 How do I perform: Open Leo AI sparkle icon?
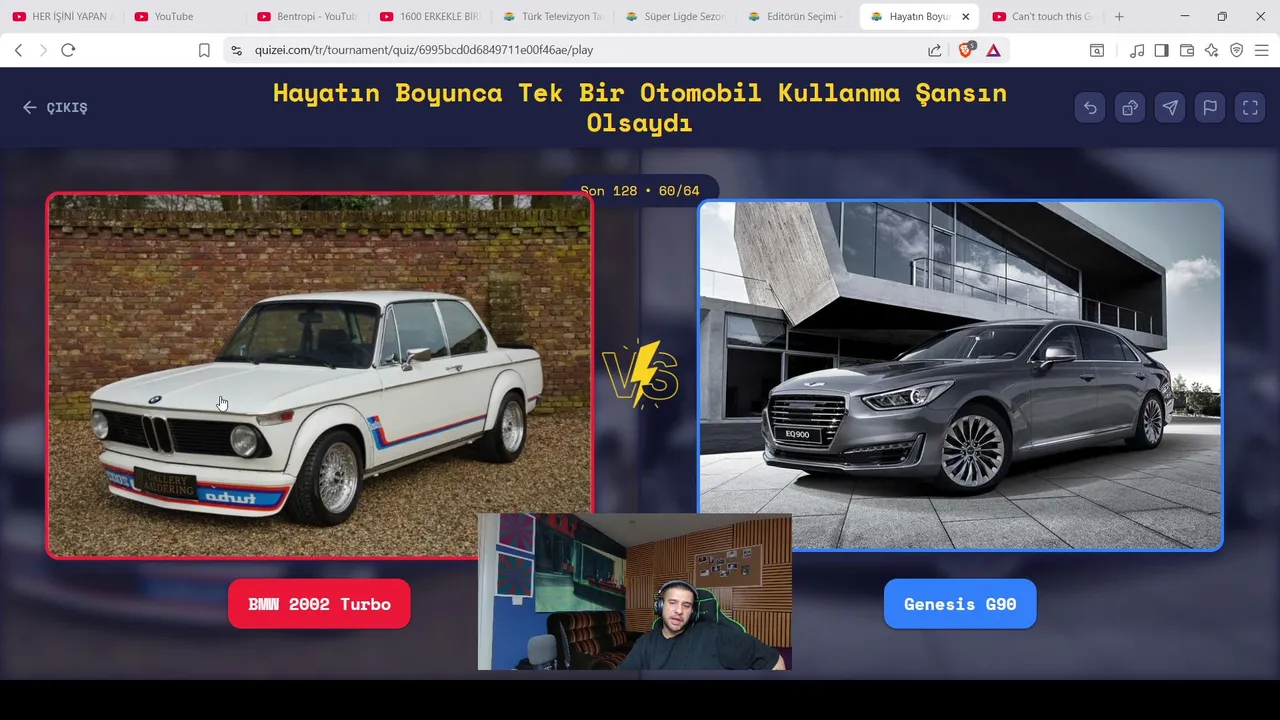pos(1211,50)
